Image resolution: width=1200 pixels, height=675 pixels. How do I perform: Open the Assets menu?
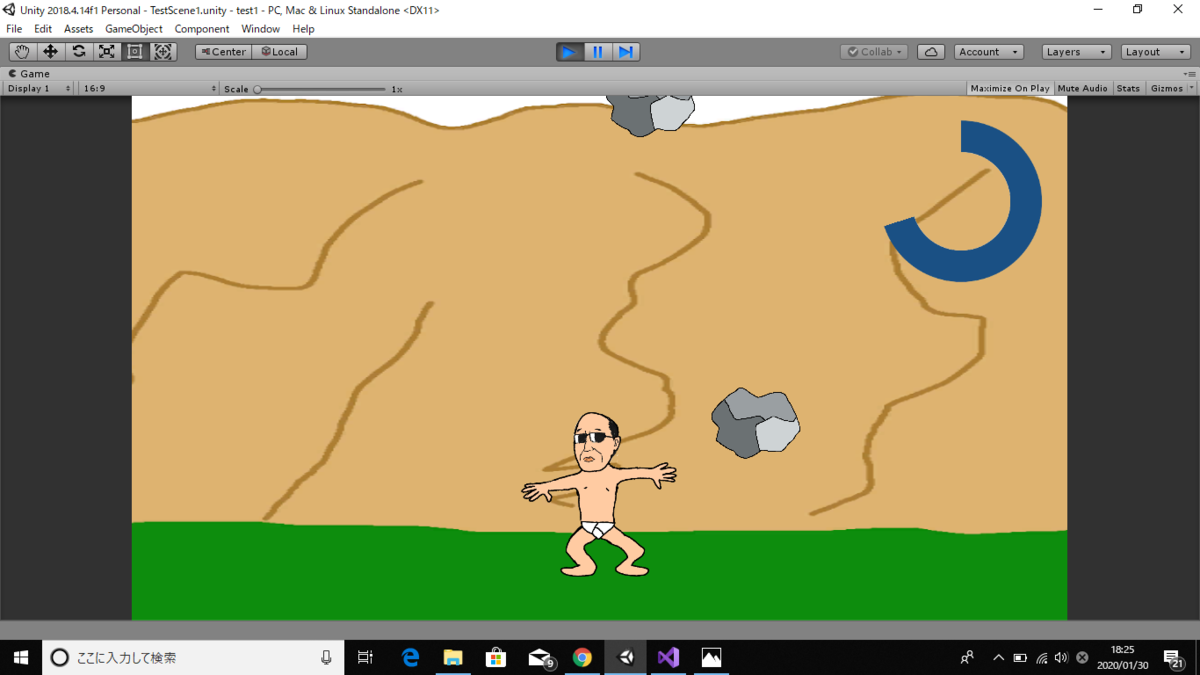[78, 29]
